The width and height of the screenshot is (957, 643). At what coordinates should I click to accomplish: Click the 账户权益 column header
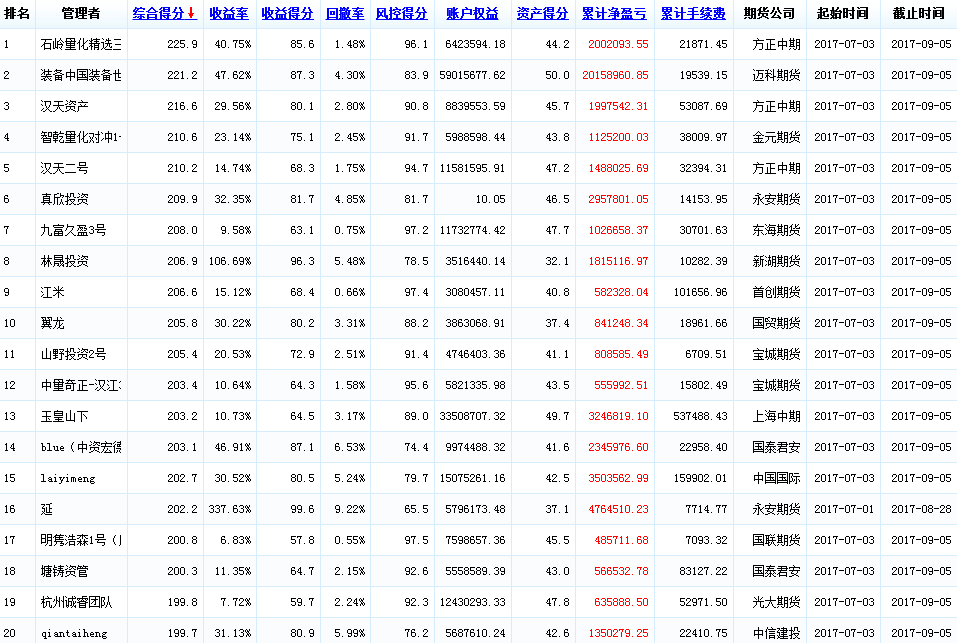pos(472,13)
